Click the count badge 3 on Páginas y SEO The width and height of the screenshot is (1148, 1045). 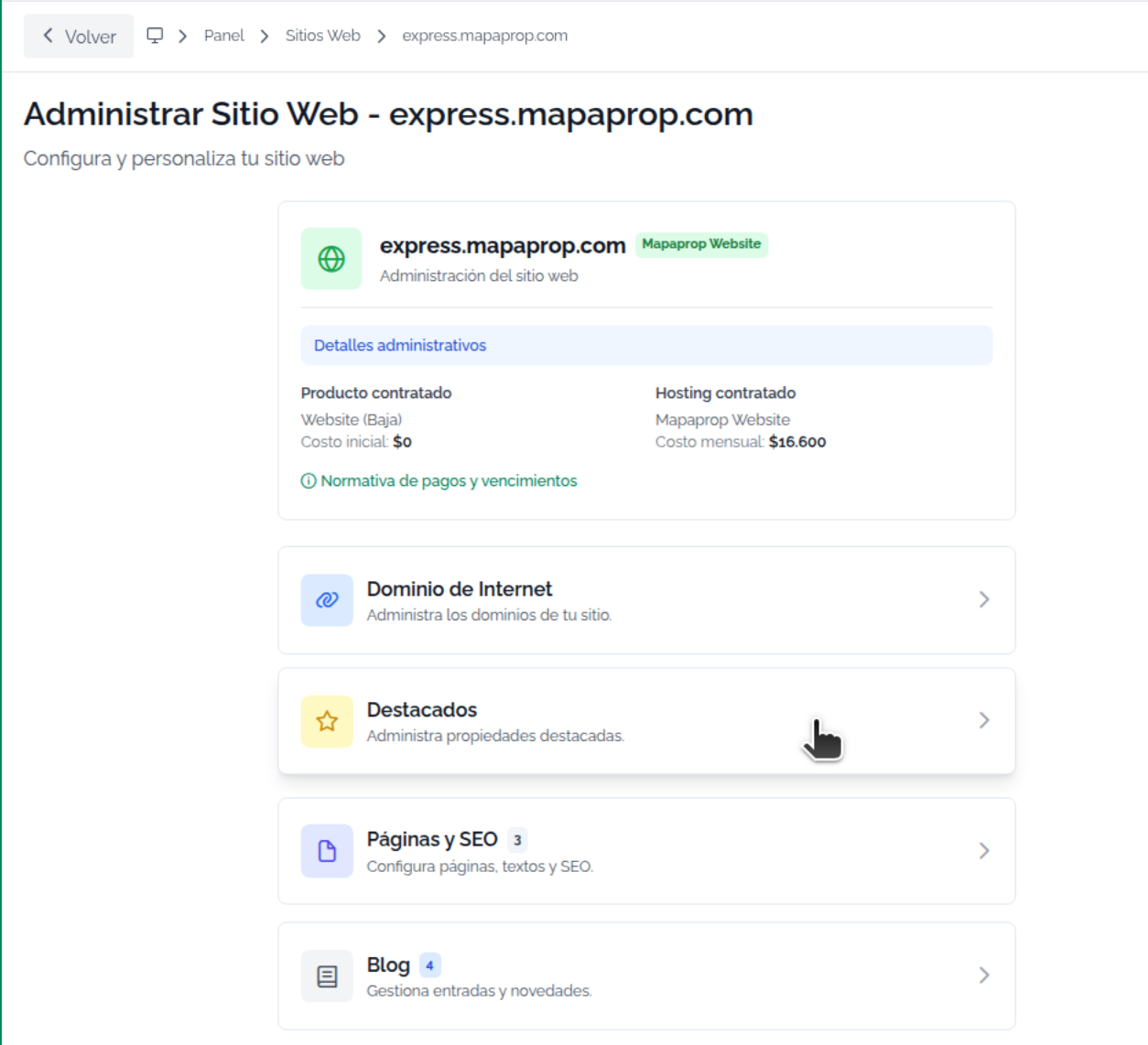pyautogui.click(x=517, y=839)
